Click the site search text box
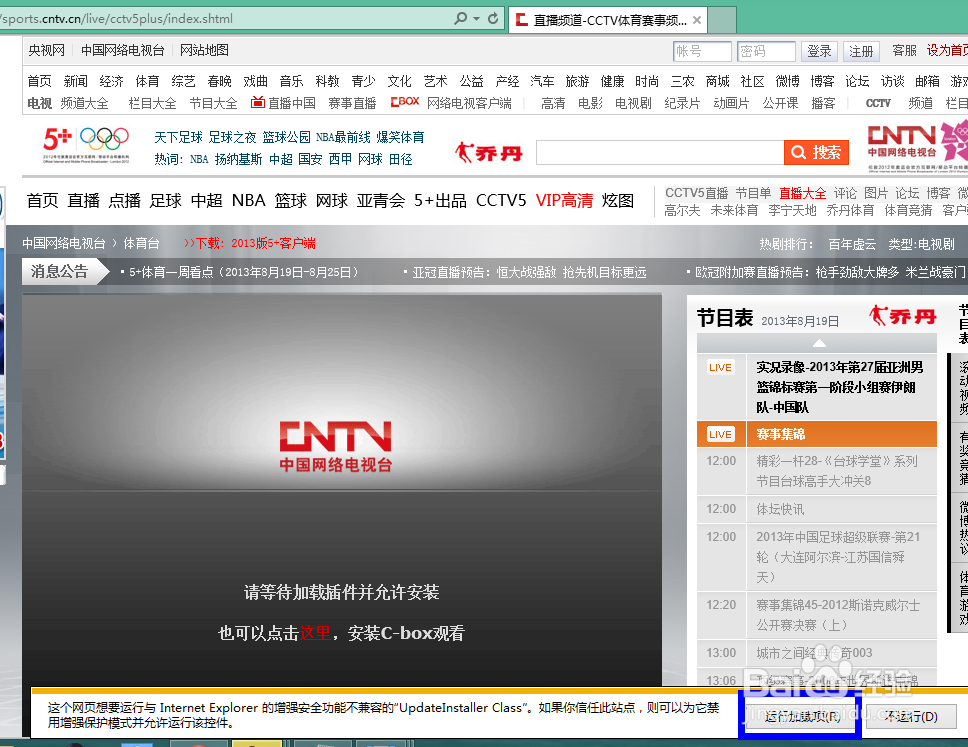 point(660,152)
